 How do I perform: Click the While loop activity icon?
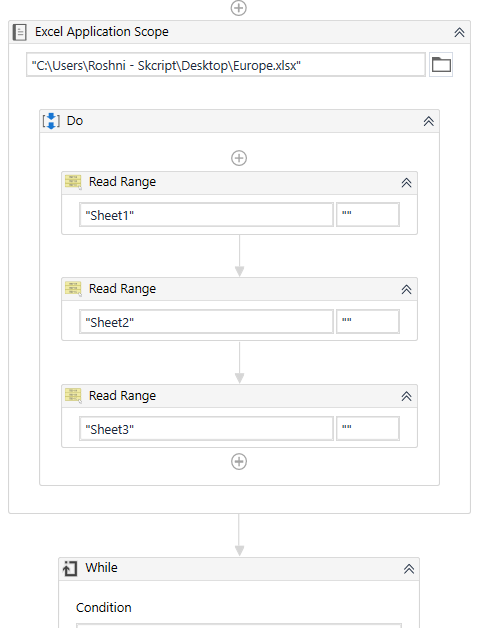click(70, 568)
